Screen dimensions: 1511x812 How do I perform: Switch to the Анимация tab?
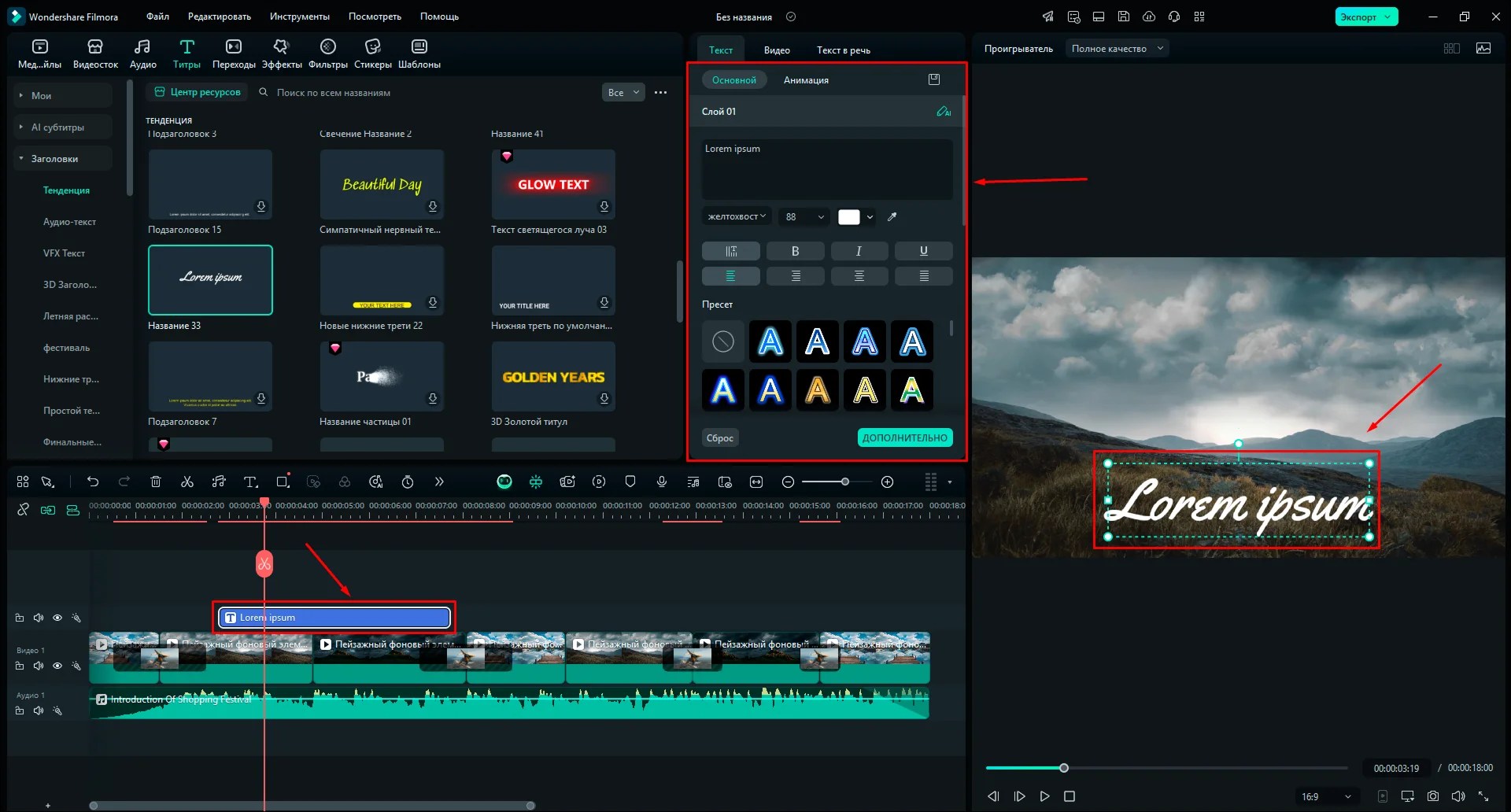point(805,80)
